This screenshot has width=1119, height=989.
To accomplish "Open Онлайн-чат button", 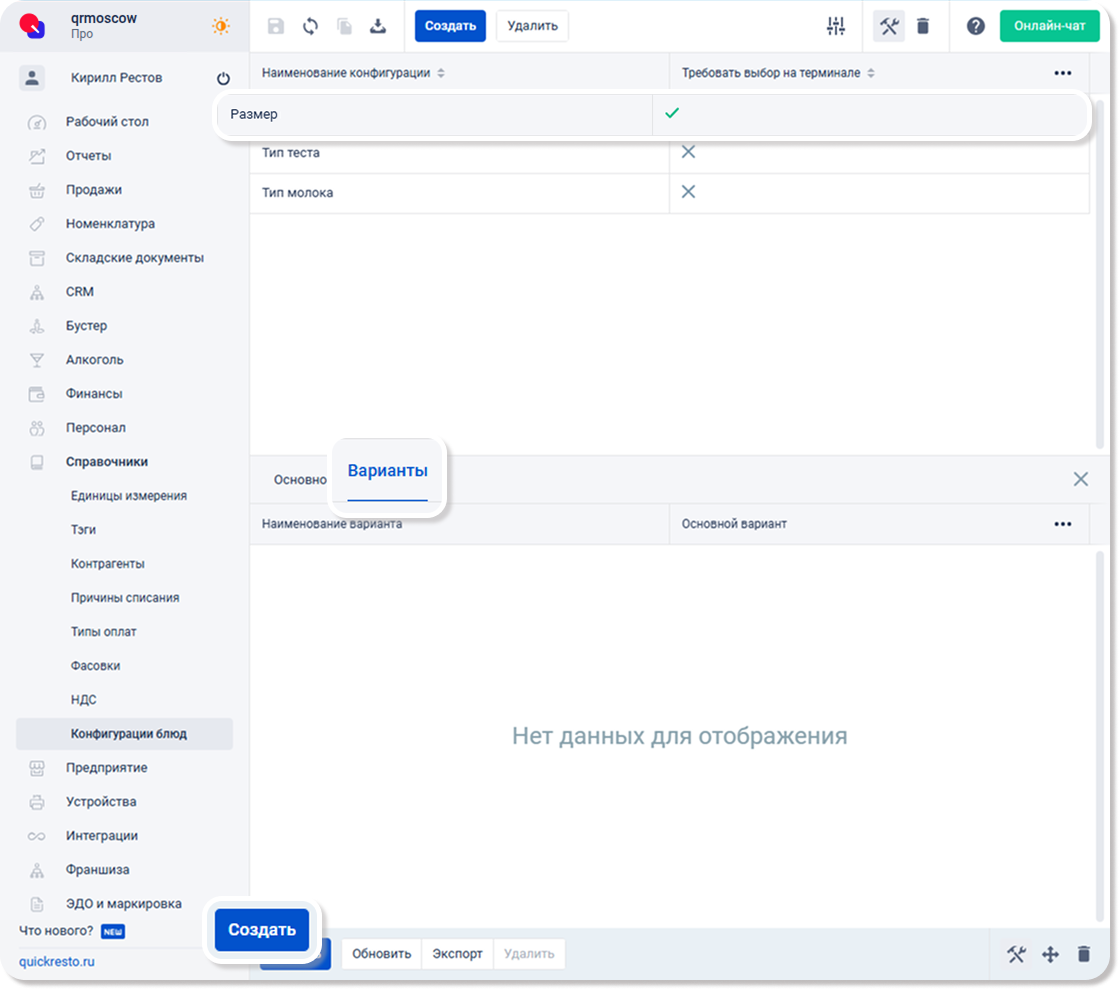I will [1049, 26].
